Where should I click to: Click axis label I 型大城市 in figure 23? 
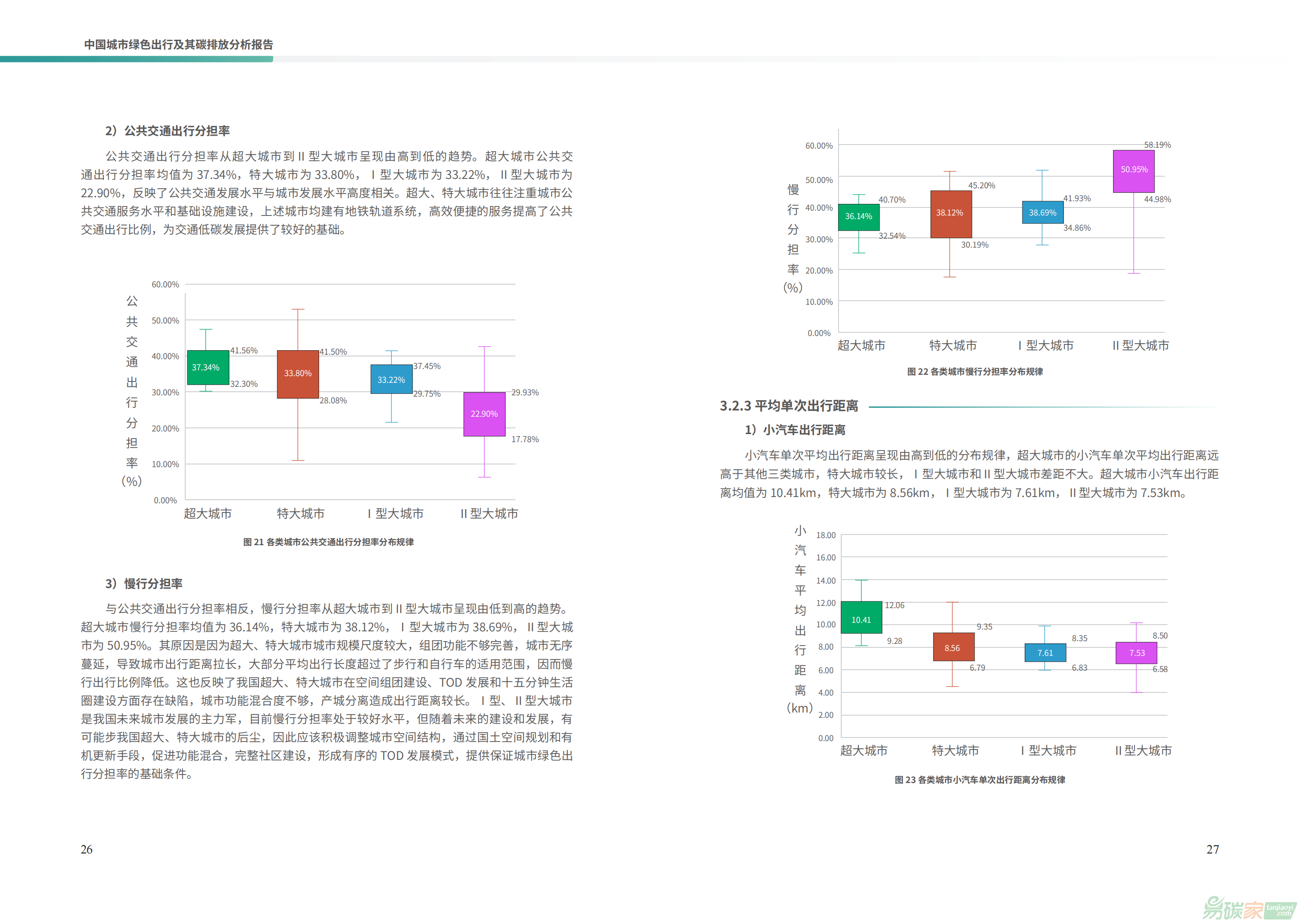(1048, 750)
